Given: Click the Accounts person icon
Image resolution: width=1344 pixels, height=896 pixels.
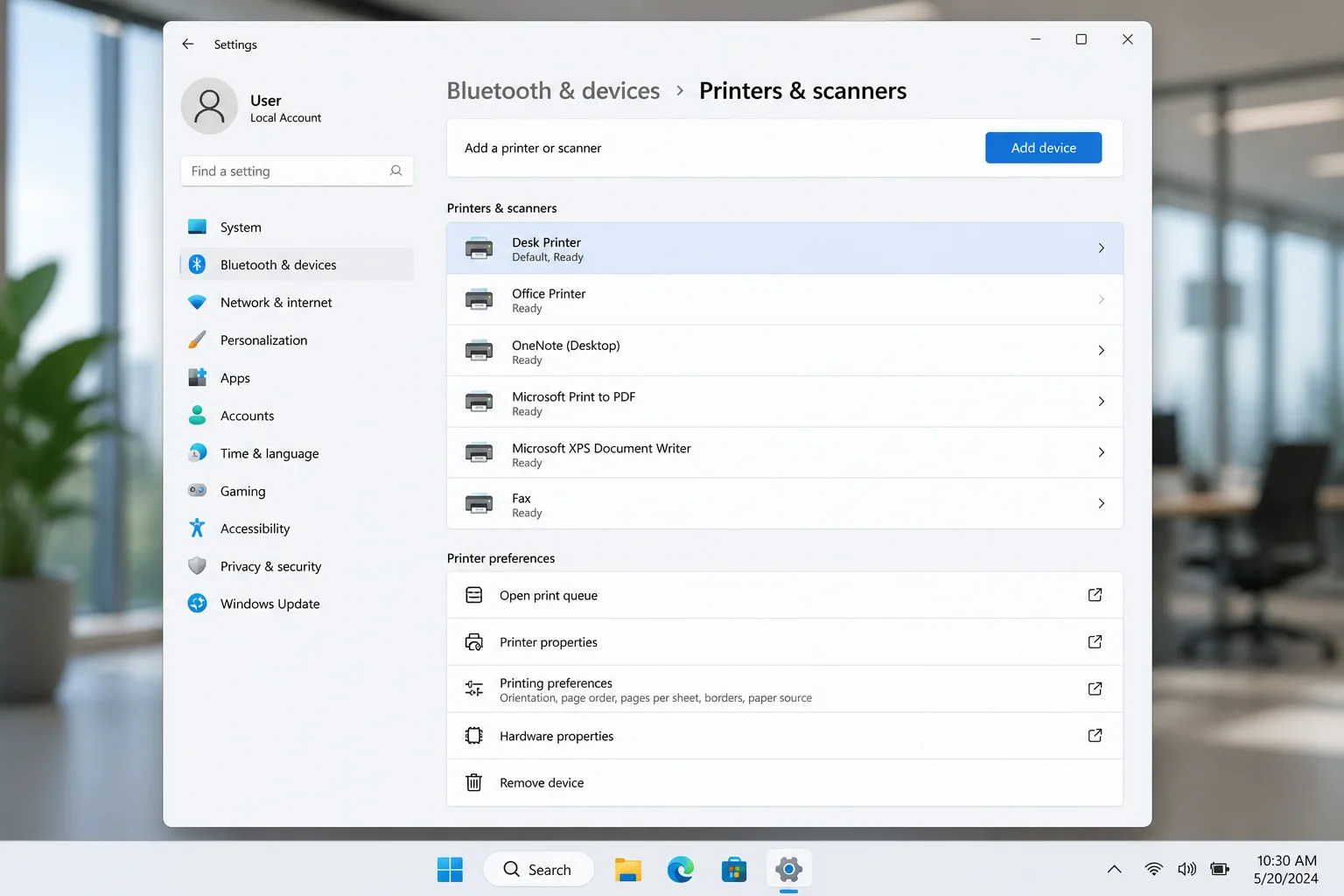Looking at the screenshot, I should point(198,415).
